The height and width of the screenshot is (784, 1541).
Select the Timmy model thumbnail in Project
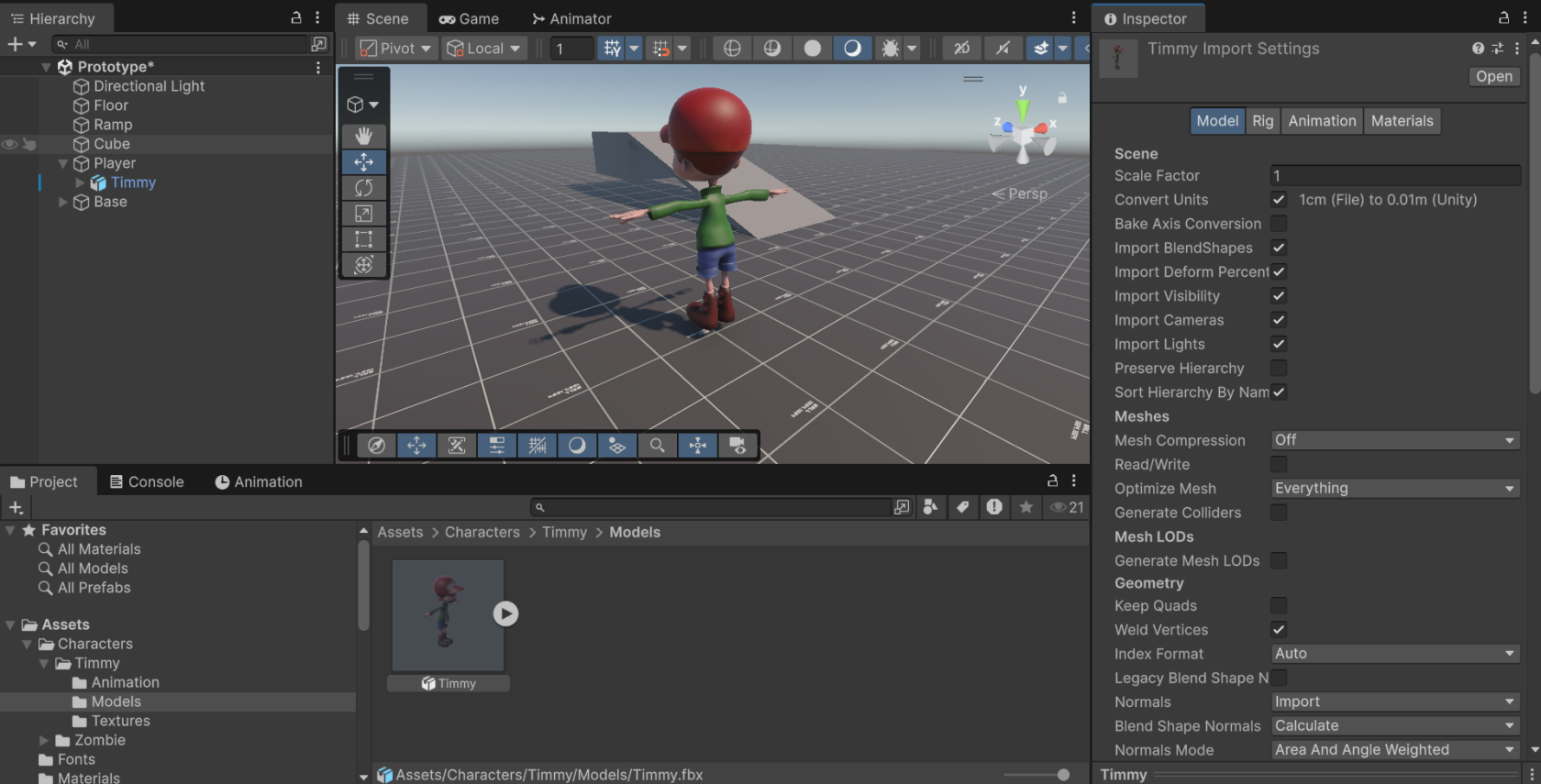[448, 616]
